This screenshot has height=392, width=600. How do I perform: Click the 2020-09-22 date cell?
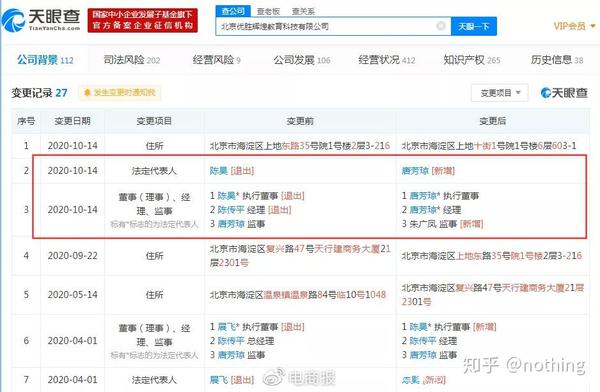(x=73, y=256)
